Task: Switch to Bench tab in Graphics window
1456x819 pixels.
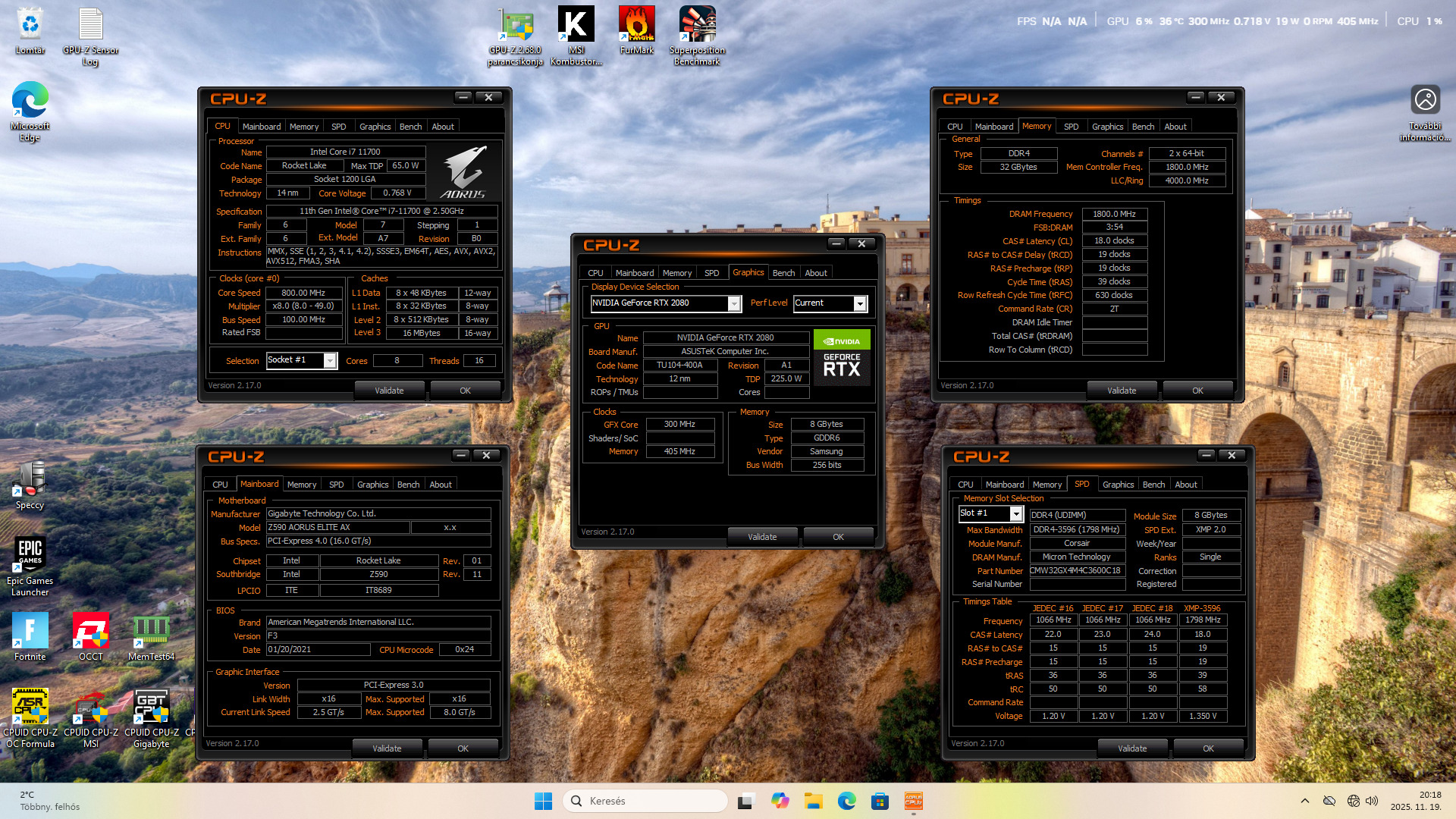Action: tap(783, 273)
